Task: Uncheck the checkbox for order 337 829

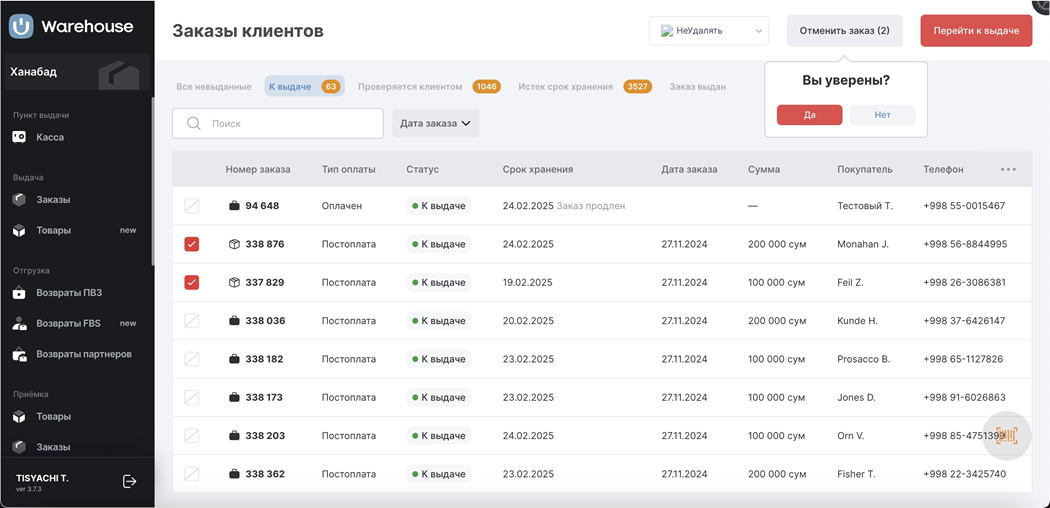Action: pos(192,282)
